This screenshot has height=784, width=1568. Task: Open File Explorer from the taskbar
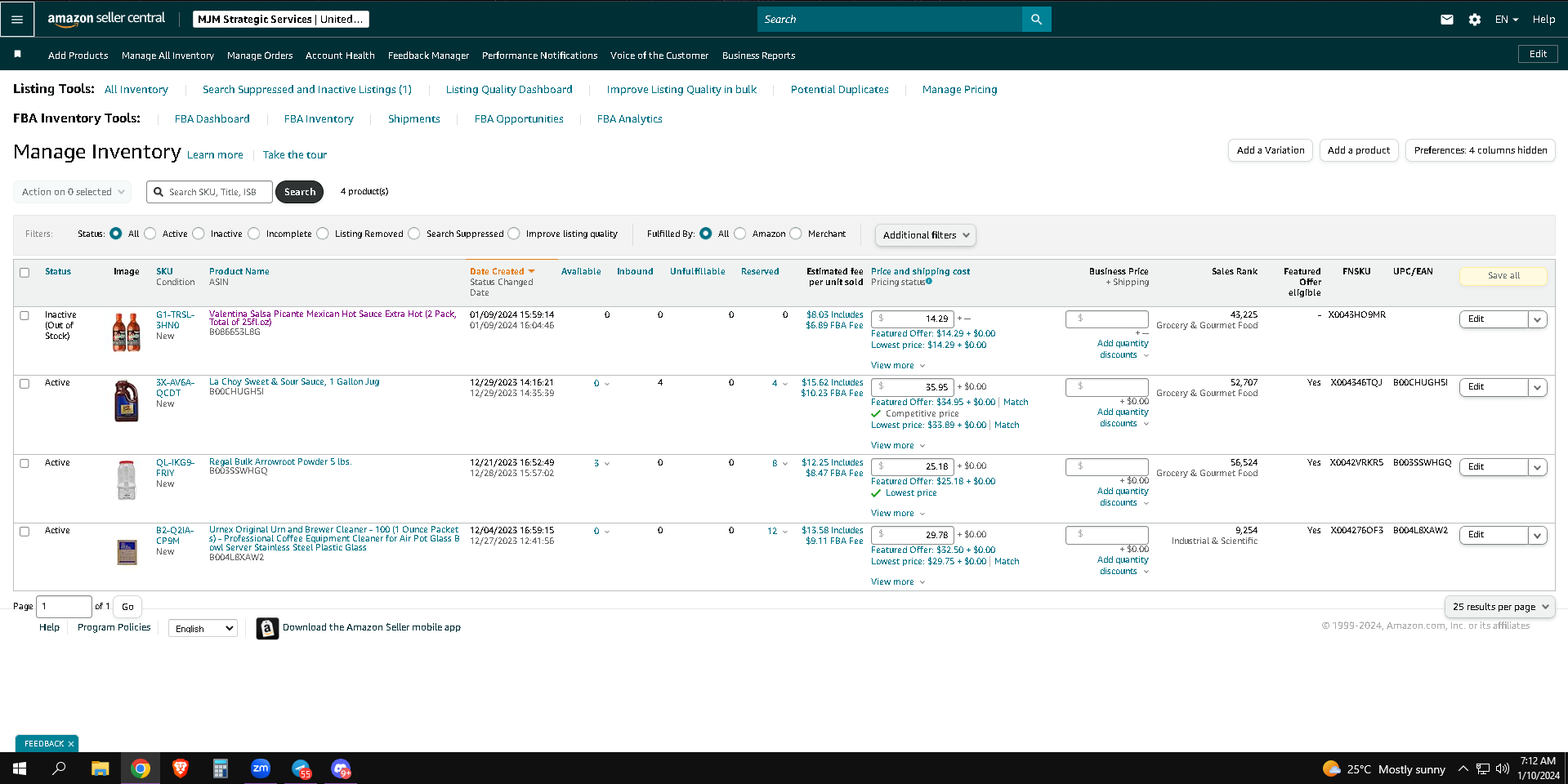tap(100, 768)
